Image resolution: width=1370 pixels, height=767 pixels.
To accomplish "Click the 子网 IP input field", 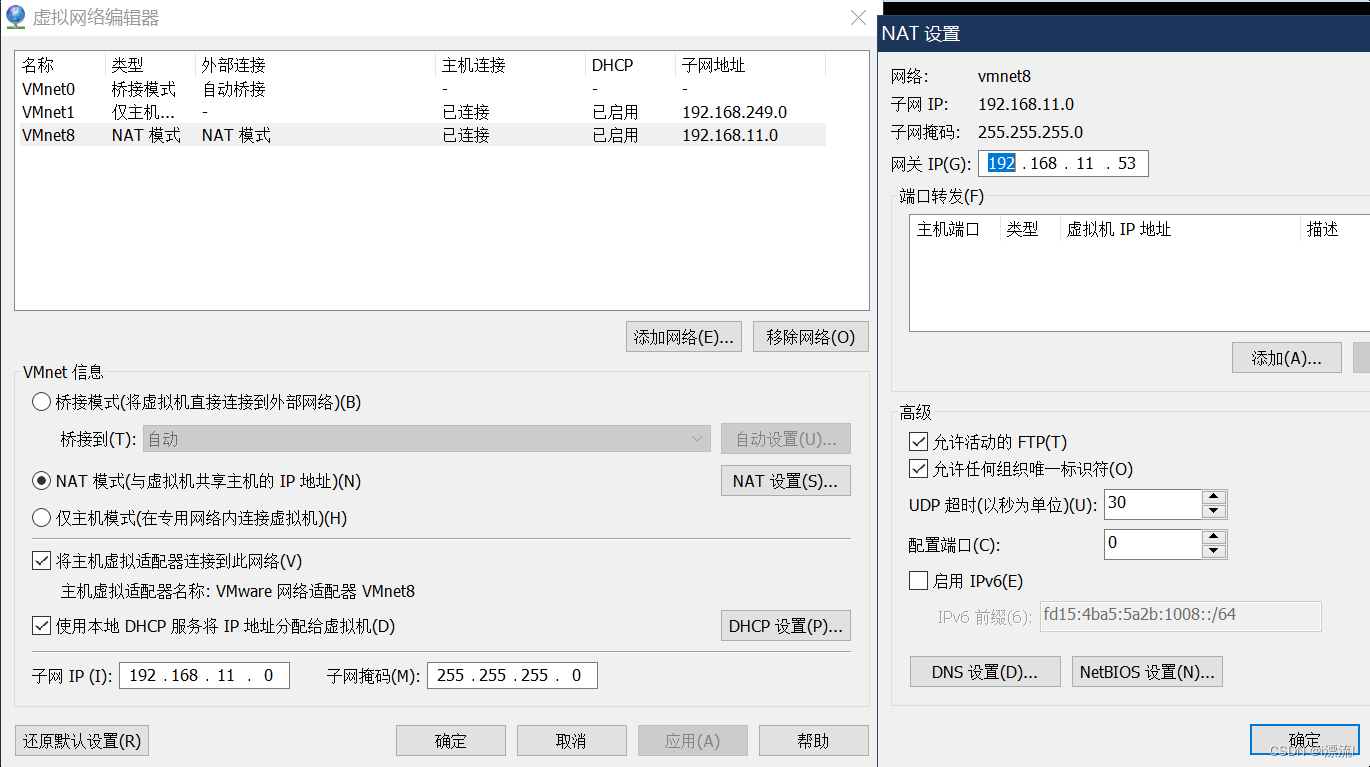I will coord(204,675).
